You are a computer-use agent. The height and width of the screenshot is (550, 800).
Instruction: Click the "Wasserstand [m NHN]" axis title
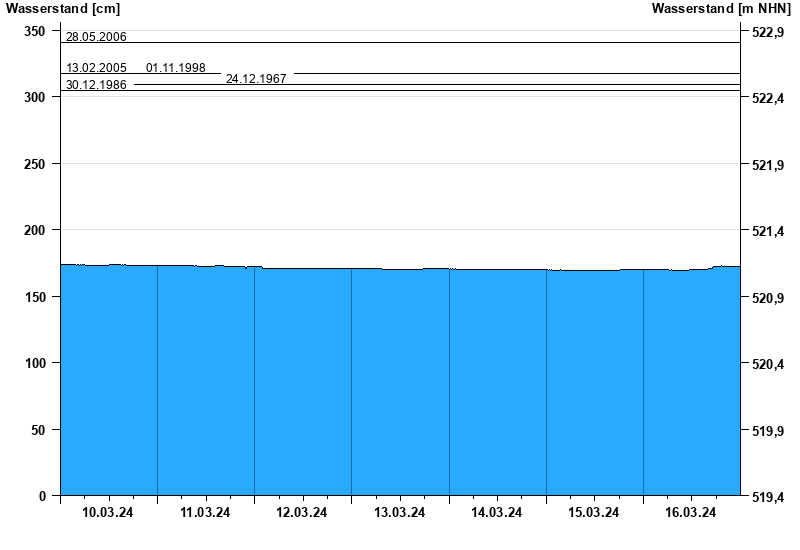click(x=720, y=9)
